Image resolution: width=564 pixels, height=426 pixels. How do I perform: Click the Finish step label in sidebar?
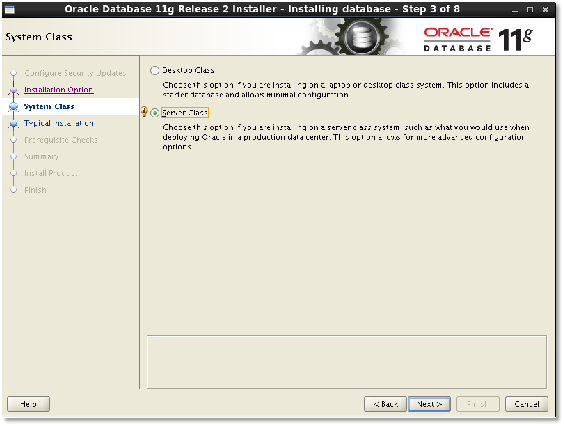pyautogui.click(x=35, y=190)
